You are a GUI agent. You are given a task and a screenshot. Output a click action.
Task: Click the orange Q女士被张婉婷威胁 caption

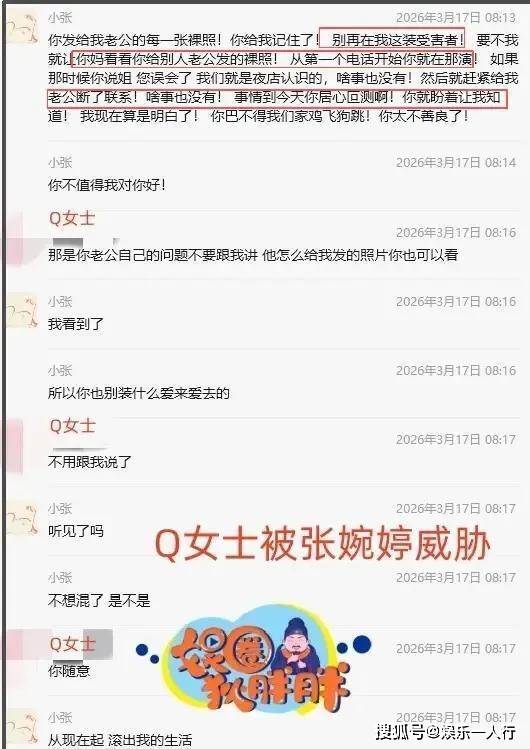click(x=323, y=545)
